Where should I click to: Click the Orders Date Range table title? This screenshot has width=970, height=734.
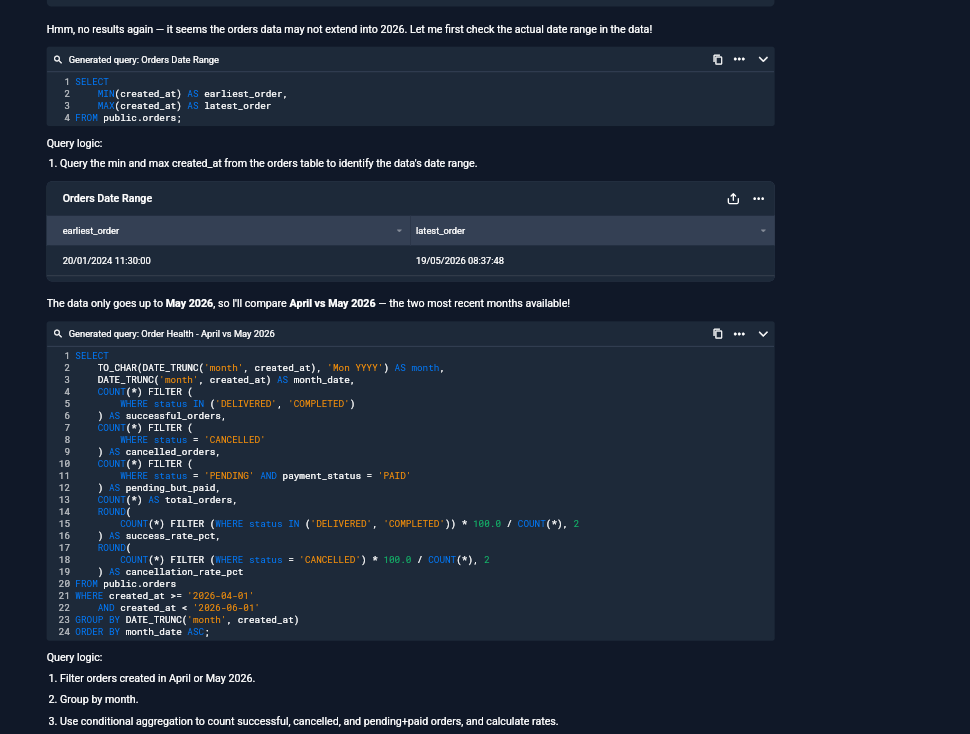pos(107,198)
